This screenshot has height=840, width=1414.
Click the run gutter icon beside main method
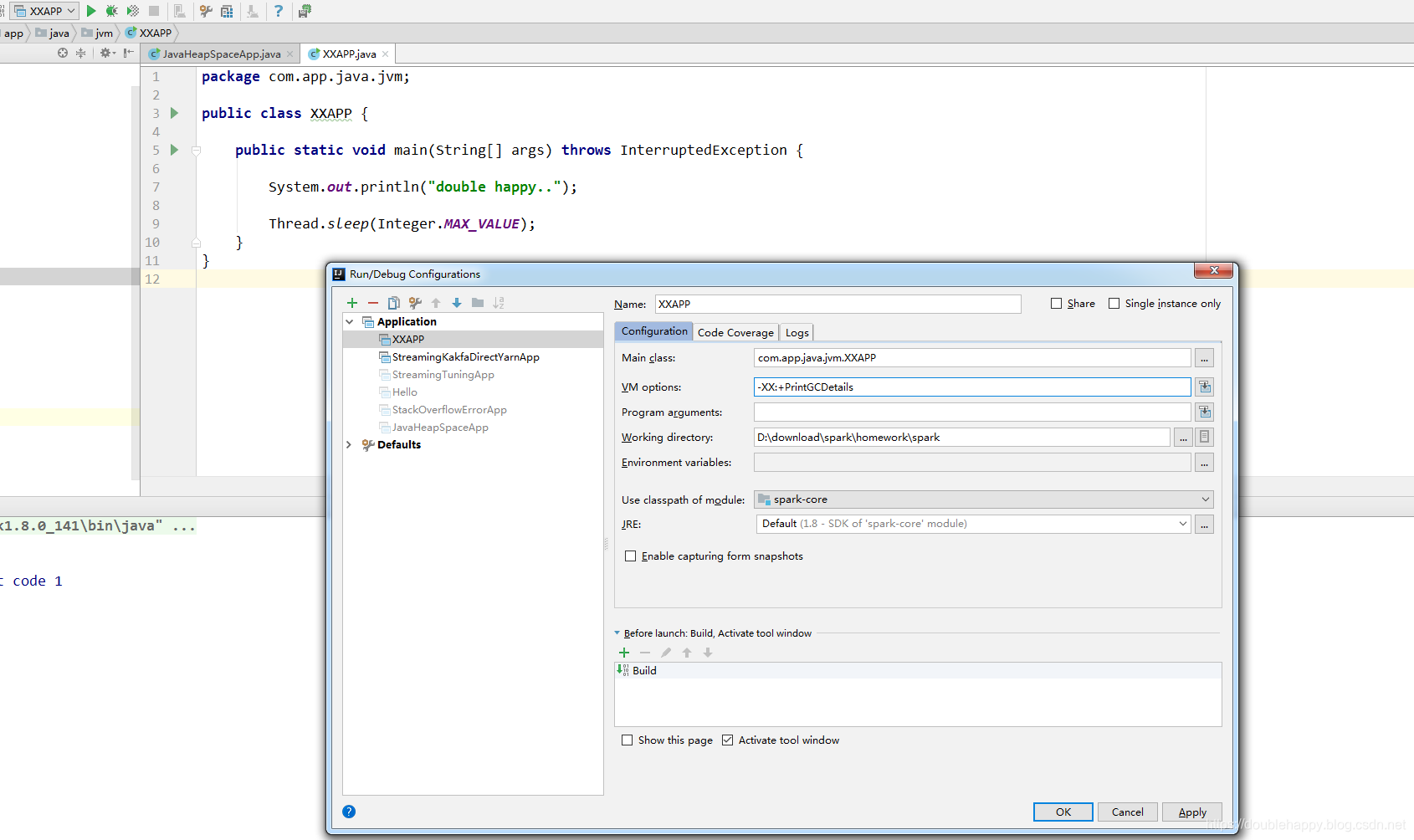point(174,150)
